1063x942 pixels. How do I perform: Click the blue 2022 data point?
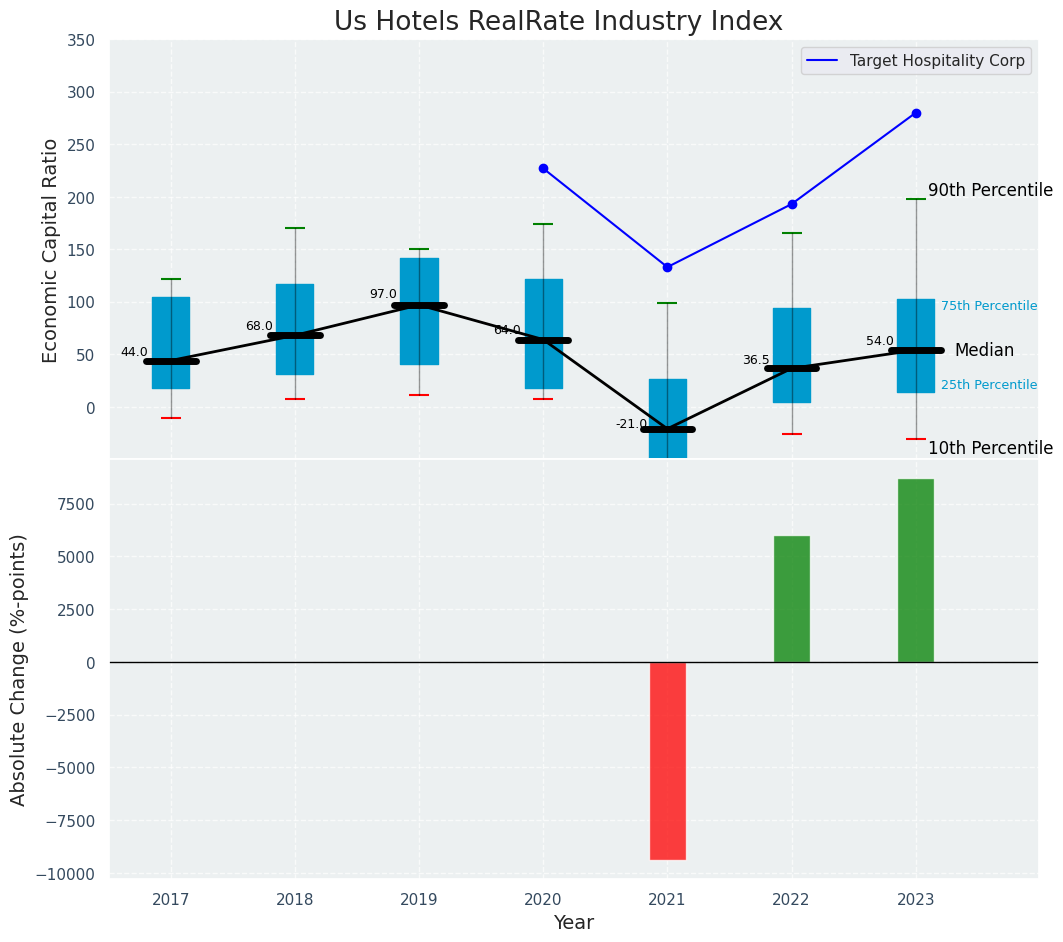coord(792,204)
